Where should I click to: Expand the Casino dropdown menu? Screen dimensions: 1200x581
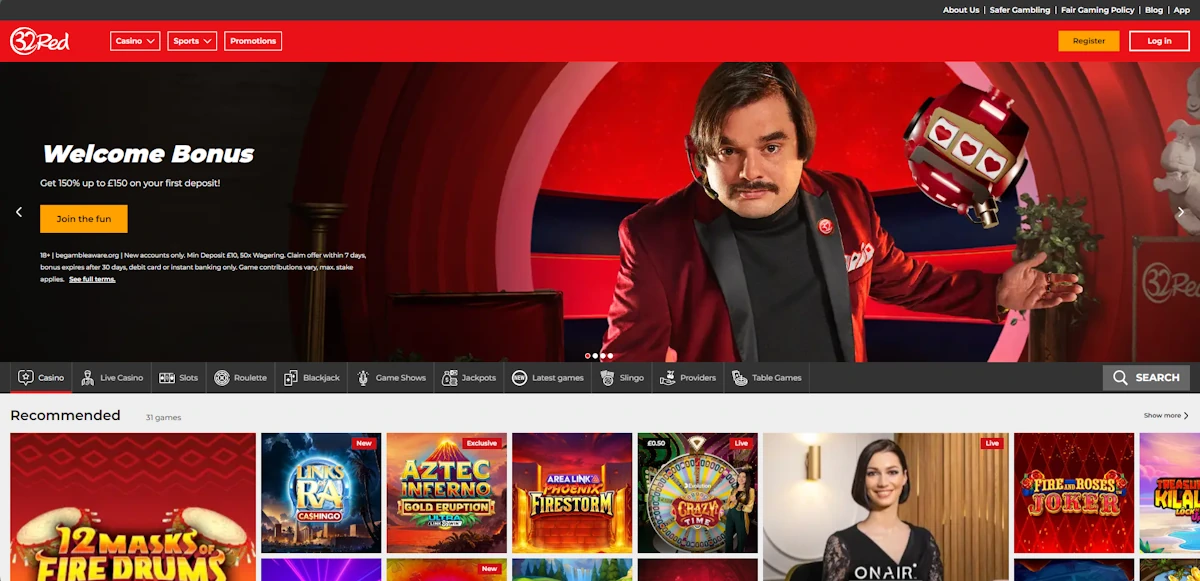tap(135, 41)
